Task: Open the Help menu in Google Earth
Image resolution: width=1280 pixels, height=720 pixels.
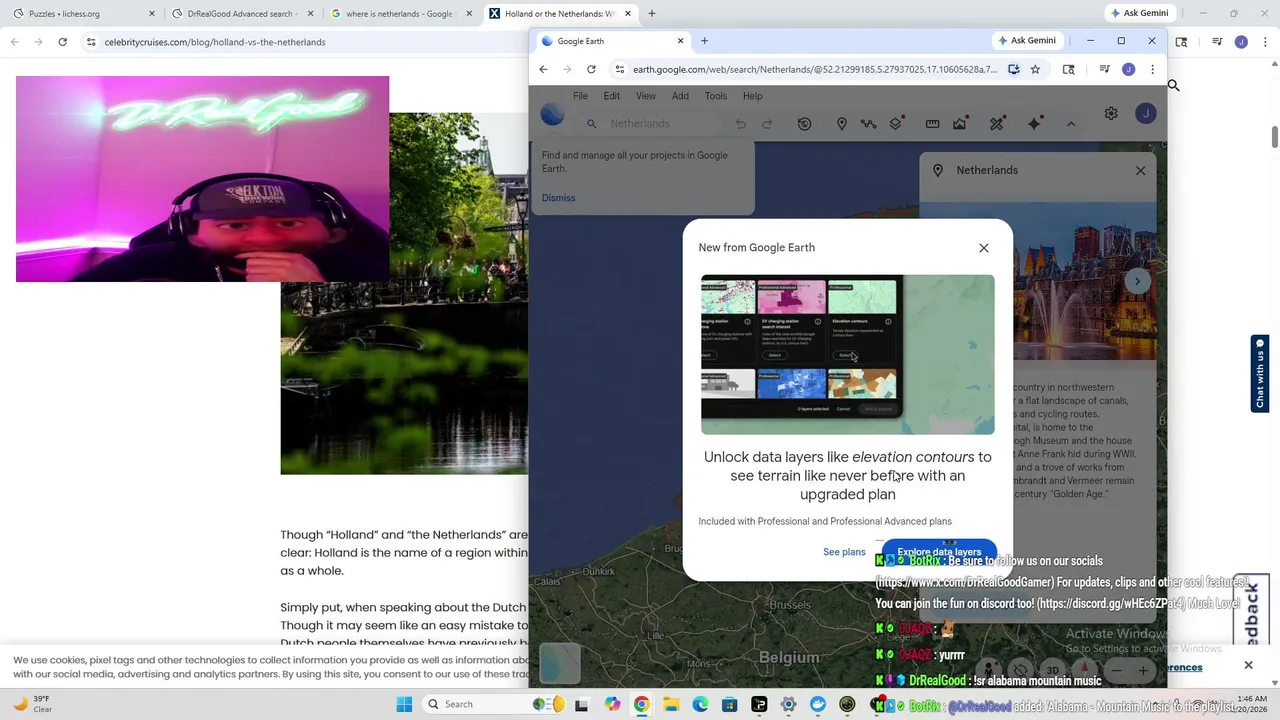Action: [x=752, y=96]
